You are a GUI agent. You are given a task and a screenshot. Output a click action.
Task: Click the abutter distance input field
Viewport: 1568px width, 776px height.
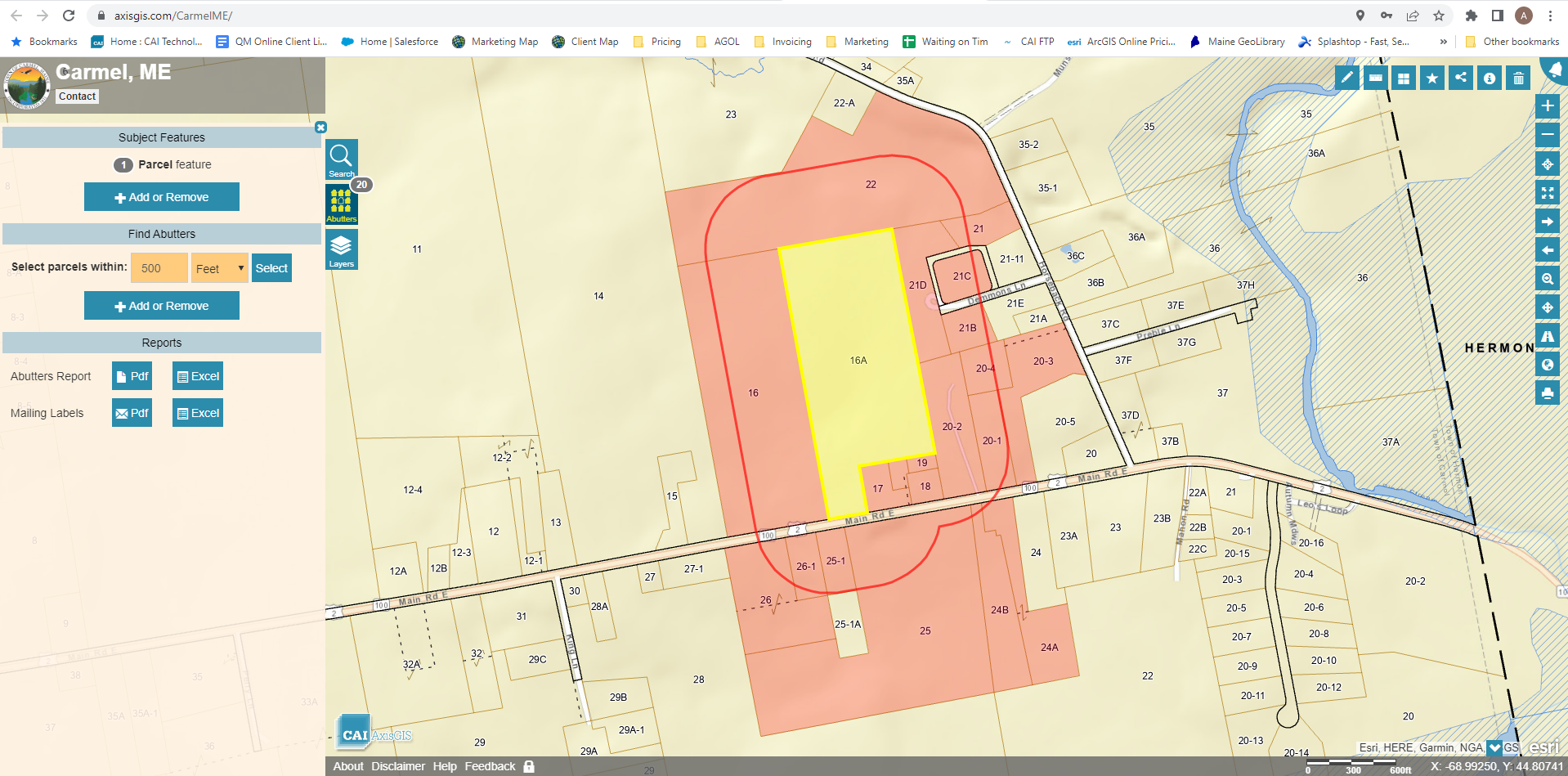[159, 267]
